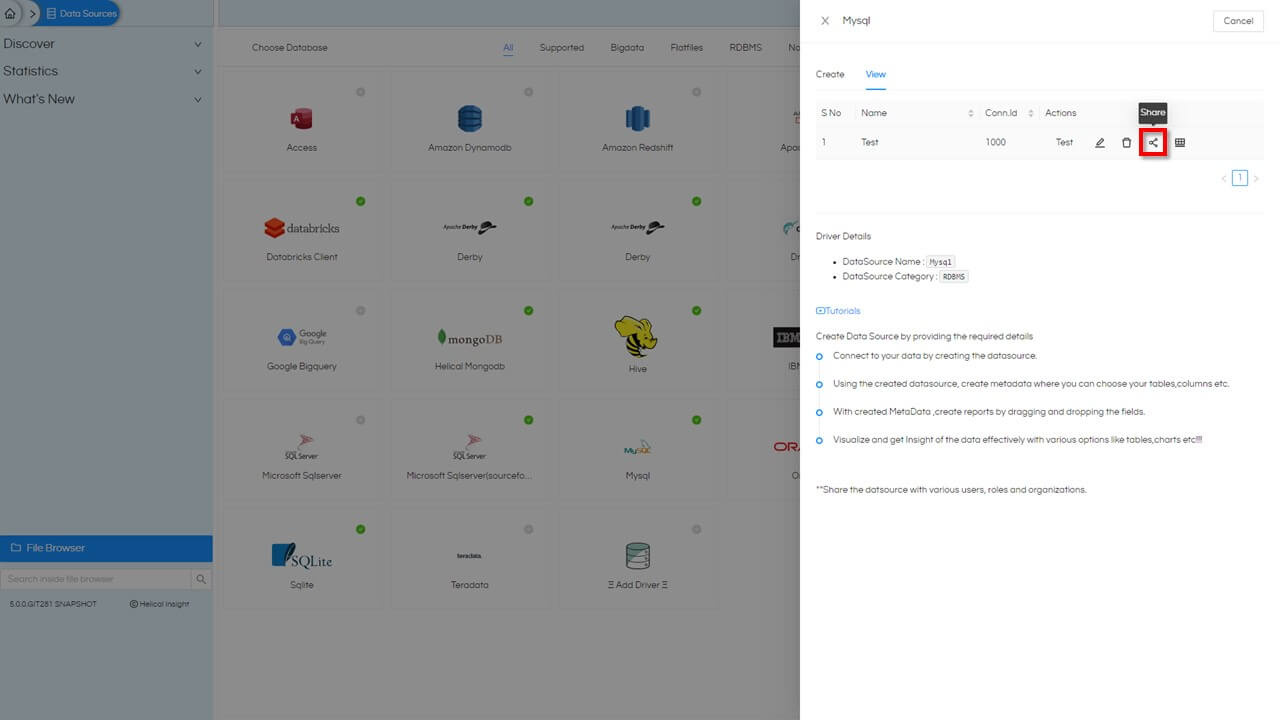Click the home icon in breadcrumb
The width and height of the screenshot is (1280, 720).
click(10, 14)
